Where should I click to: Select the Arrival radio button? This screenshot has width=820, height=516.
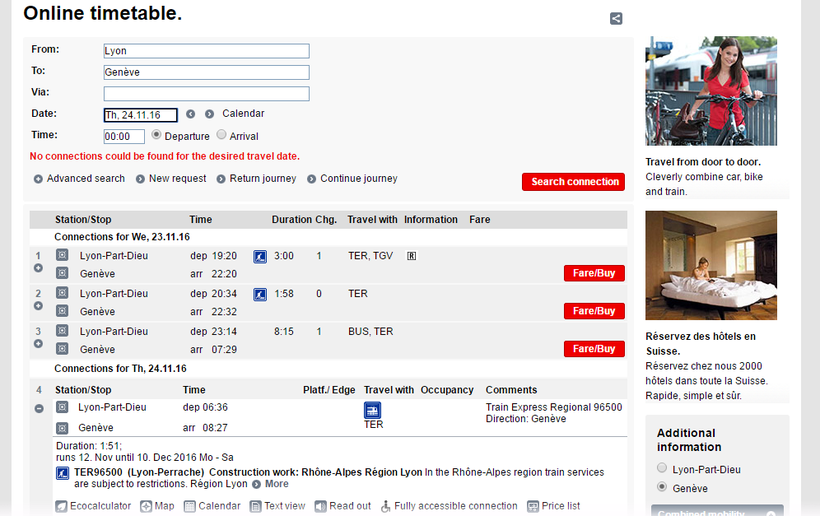pyautogui.click(x=221, y=135)
